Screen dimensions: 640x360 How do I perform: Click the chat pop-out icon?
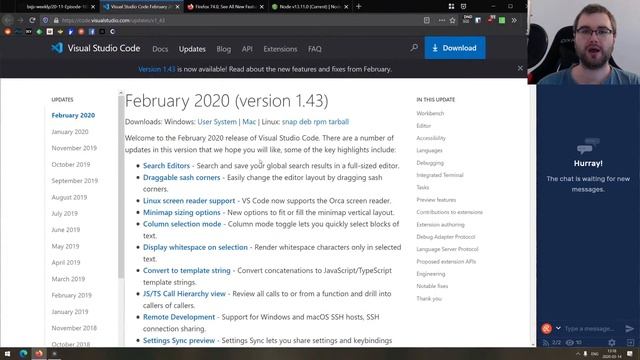(630, 342)
